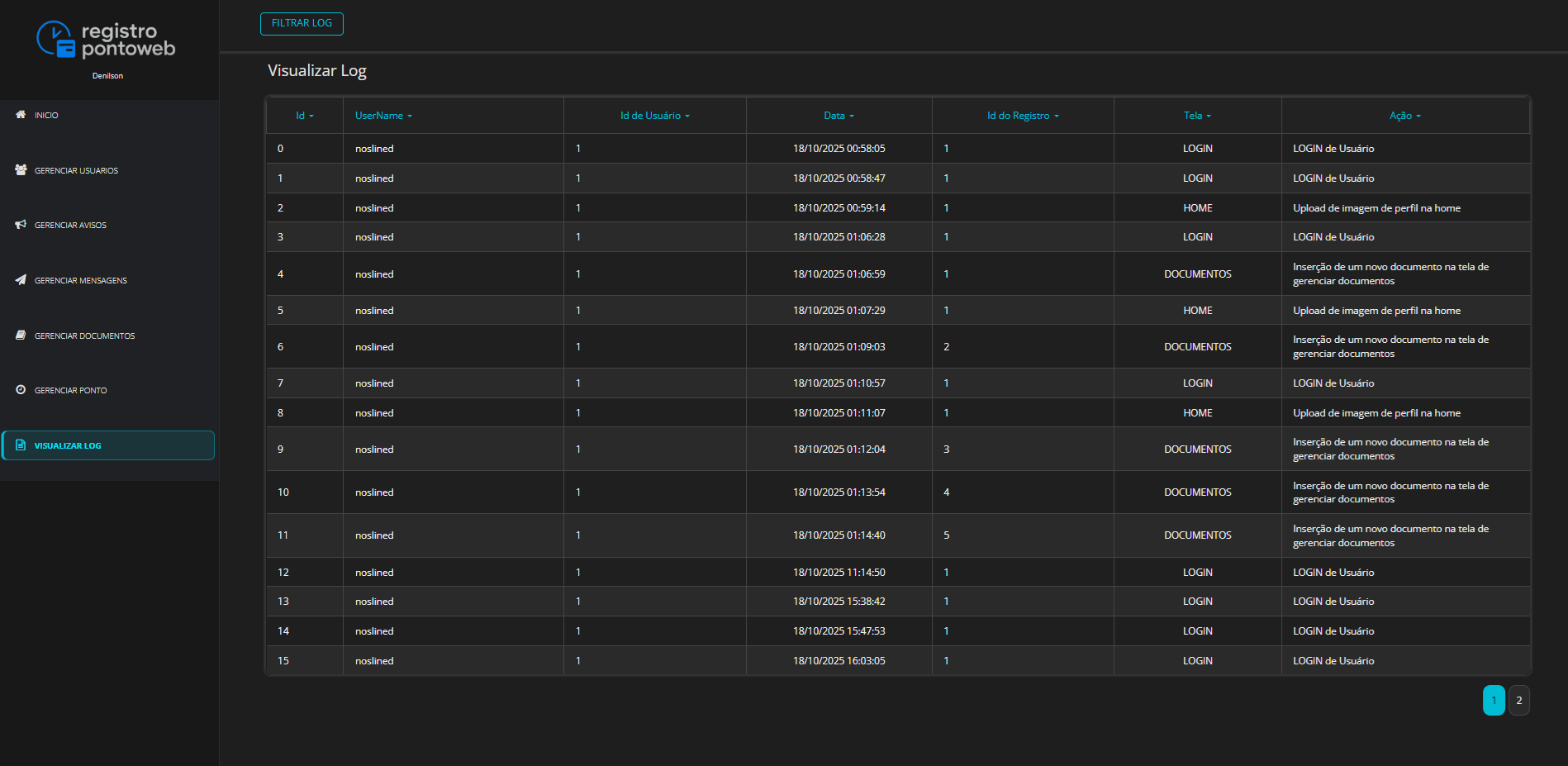The height and width of the screenshot is (766, 1568).
Task: Open the Gerenciar Mensagens menu item
Action: pos(81,281)
